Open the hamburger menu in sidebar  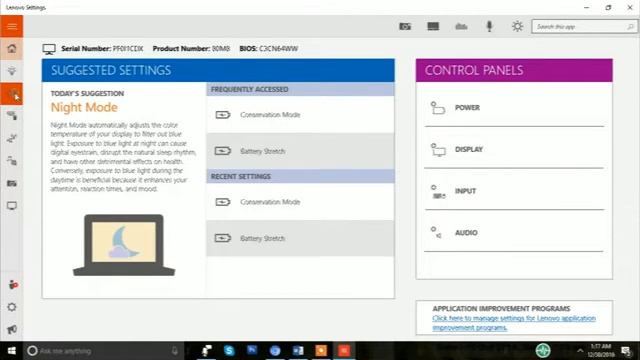pyautogui.click(x=12, y=27)
